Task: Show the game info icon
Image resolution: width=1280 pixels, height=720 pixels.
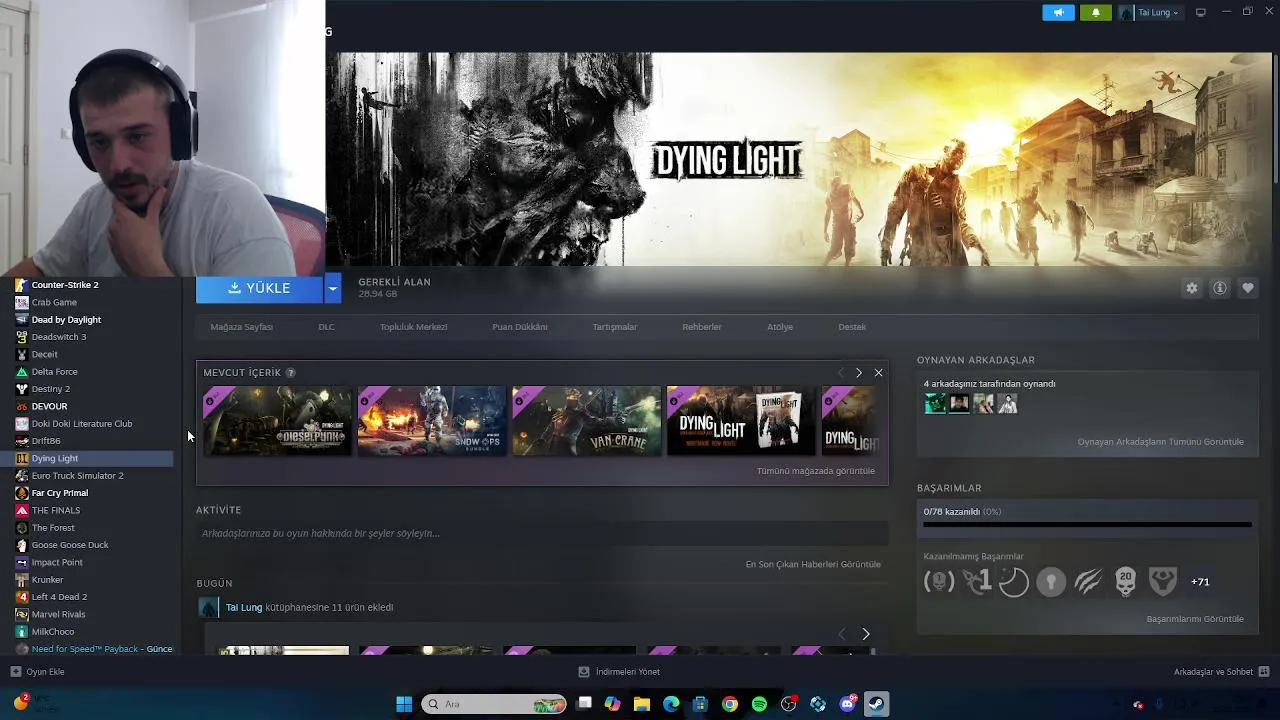Action: (1220, 288)
